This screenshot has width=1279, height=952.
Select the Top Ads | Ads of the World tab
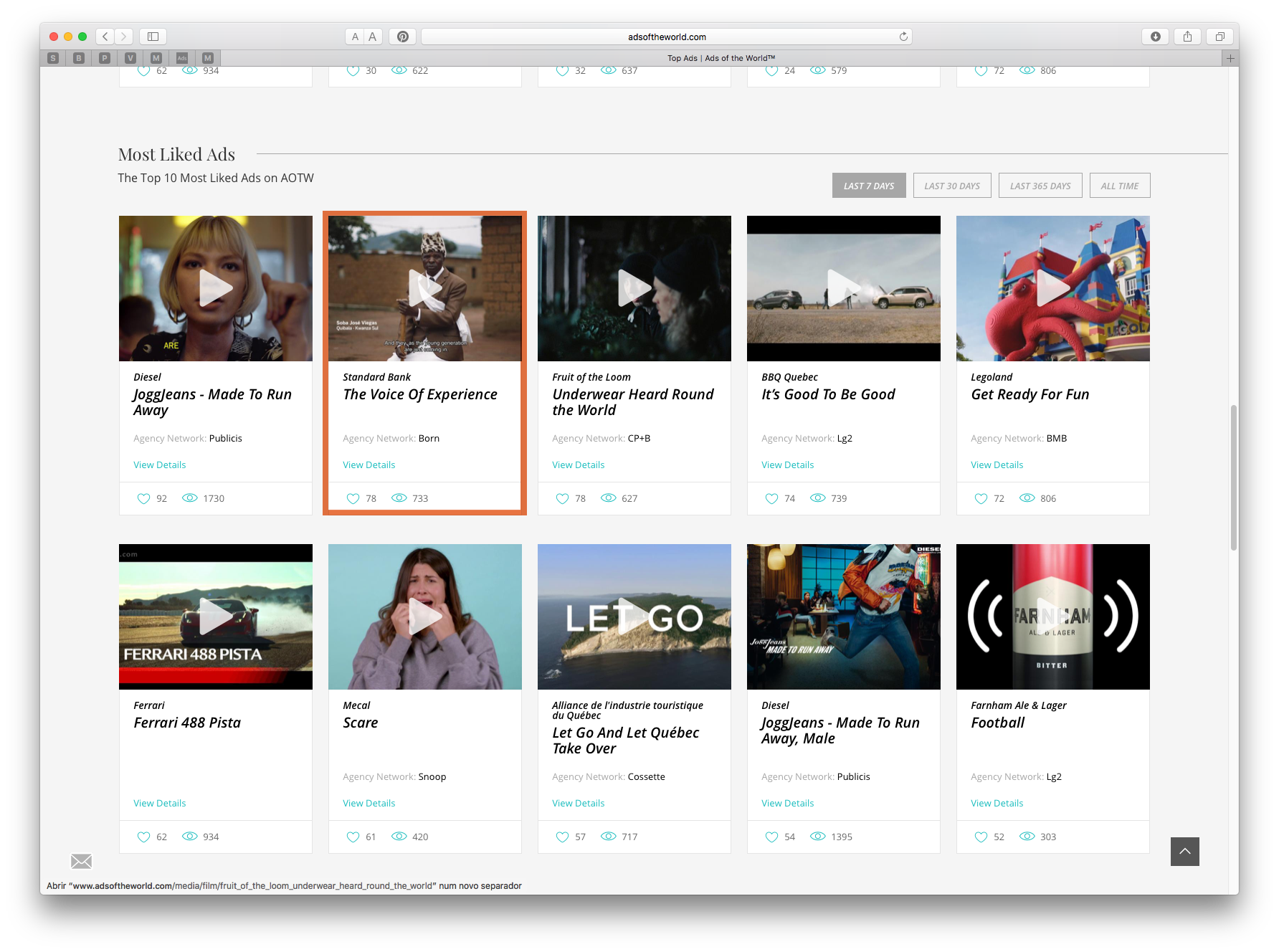(721, 58)
